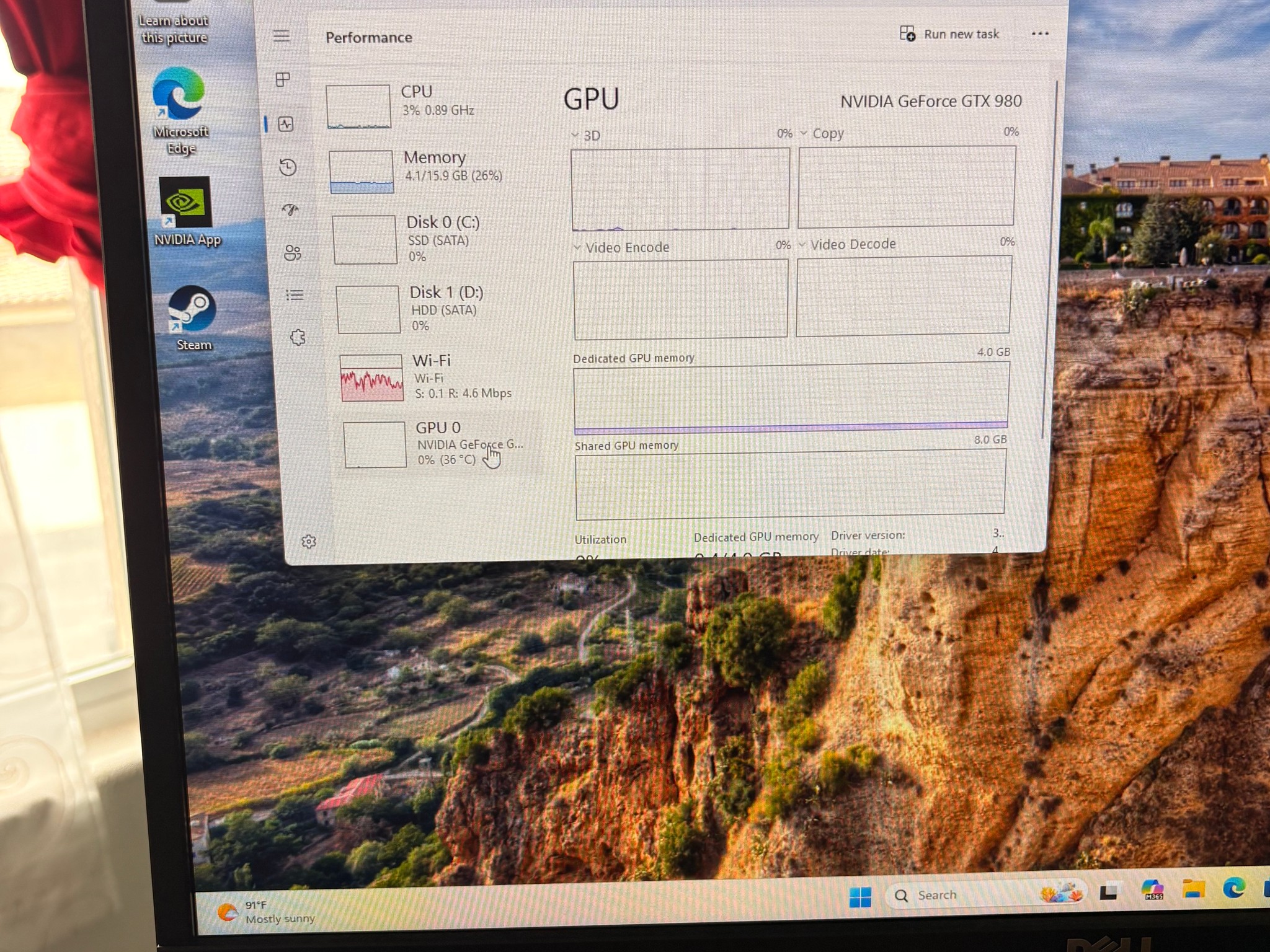Open the Services puzzle-piece icon
The height and width of the screenshot is (952, 1270).
(298, 337)
